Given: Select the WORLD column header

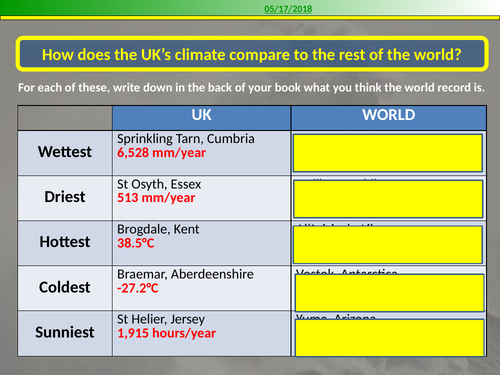Looking at the screenshot, I should (x=389, y=118).
